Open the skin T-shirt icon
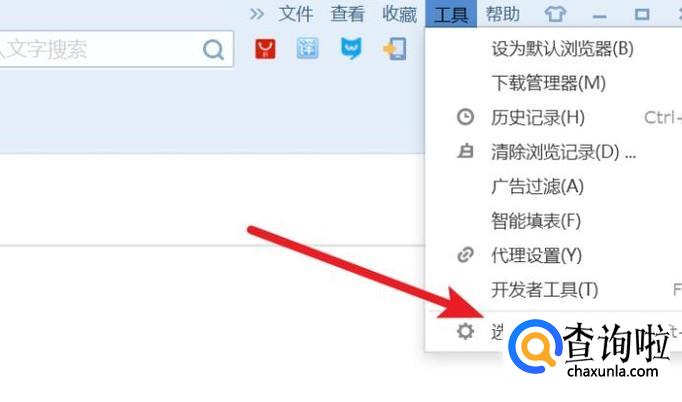This screenshot has height=402, width=682. point(555,14)
